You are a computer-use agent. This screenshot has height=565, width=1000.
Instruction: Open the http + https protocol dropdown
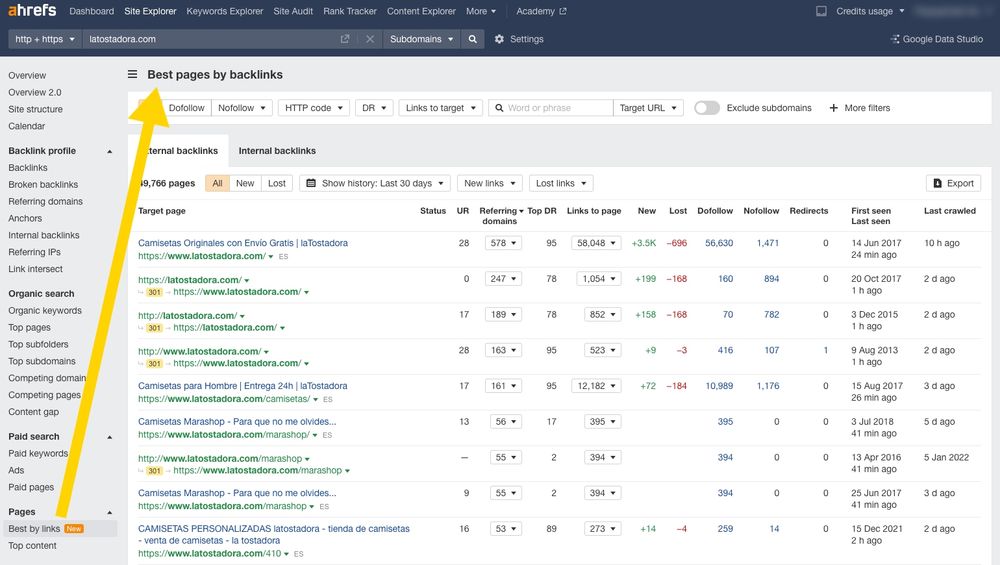(45, 39)
